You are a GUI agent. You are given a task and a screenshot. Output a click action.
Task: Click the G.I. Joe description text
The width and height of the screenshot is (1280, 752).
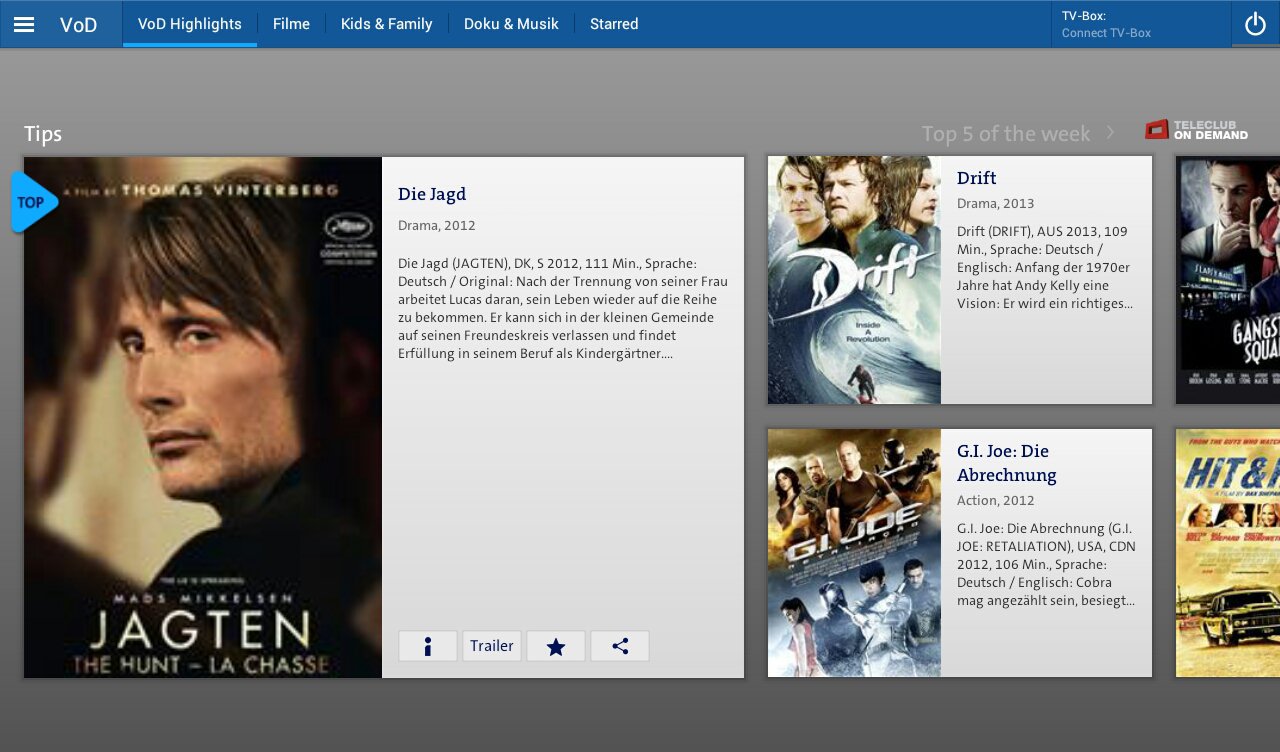(1046, 565)
